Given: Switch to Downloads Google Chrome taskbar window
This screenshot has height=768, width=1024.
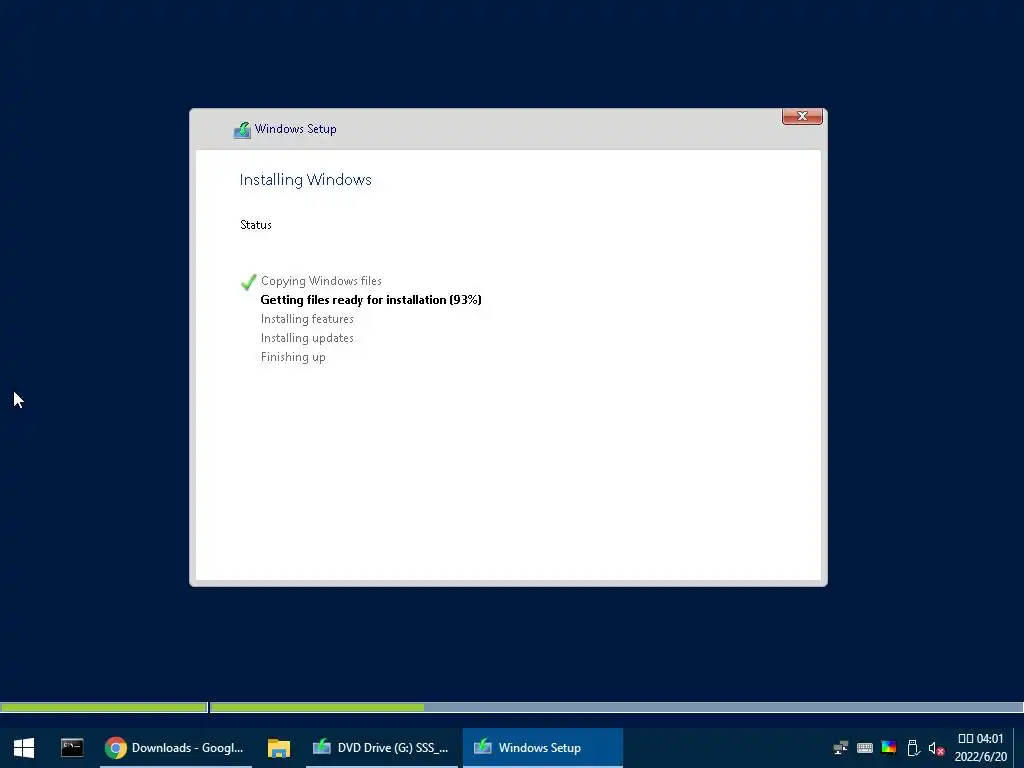Looking at the screenshot, I should [176, 748].
